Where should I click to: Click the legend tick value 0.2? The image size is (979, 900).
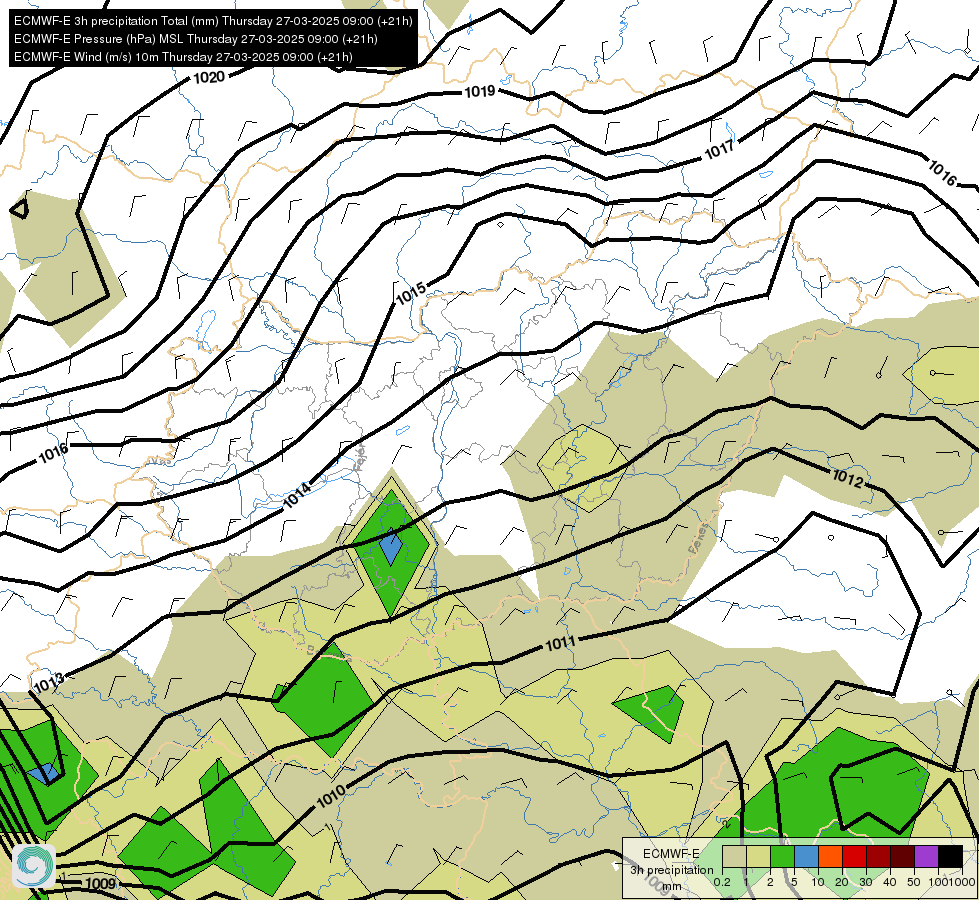(x=722, y=882)
